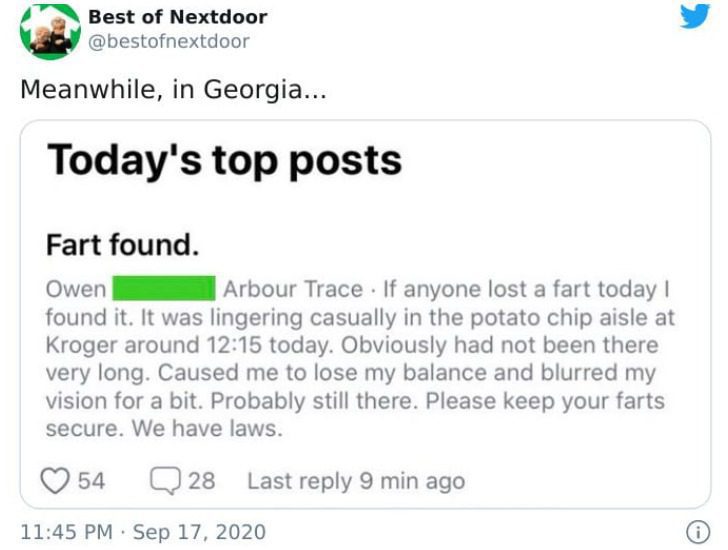This screenshot has height=550, width=728.
Task: Open the Fart found. post title
Action: click(x=123, y=245)
